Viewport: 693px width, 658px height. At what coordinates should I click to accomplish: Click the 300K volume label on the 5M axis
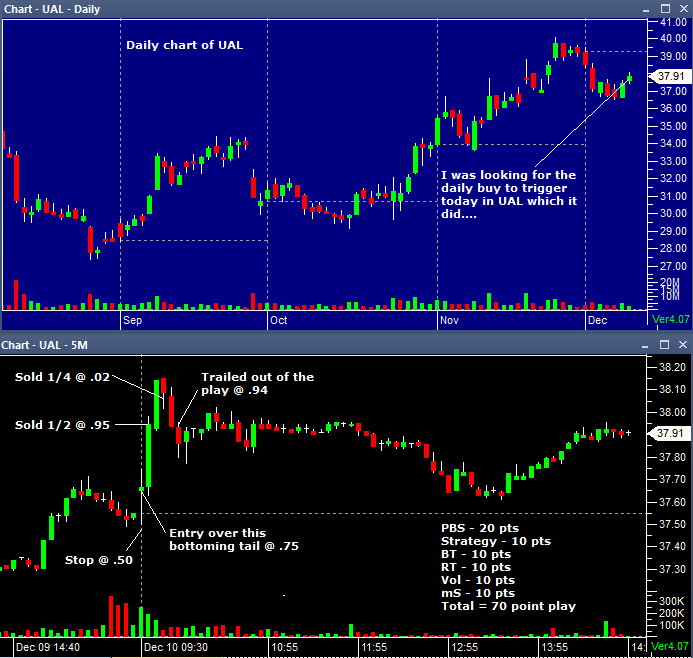tap(671, 601)
